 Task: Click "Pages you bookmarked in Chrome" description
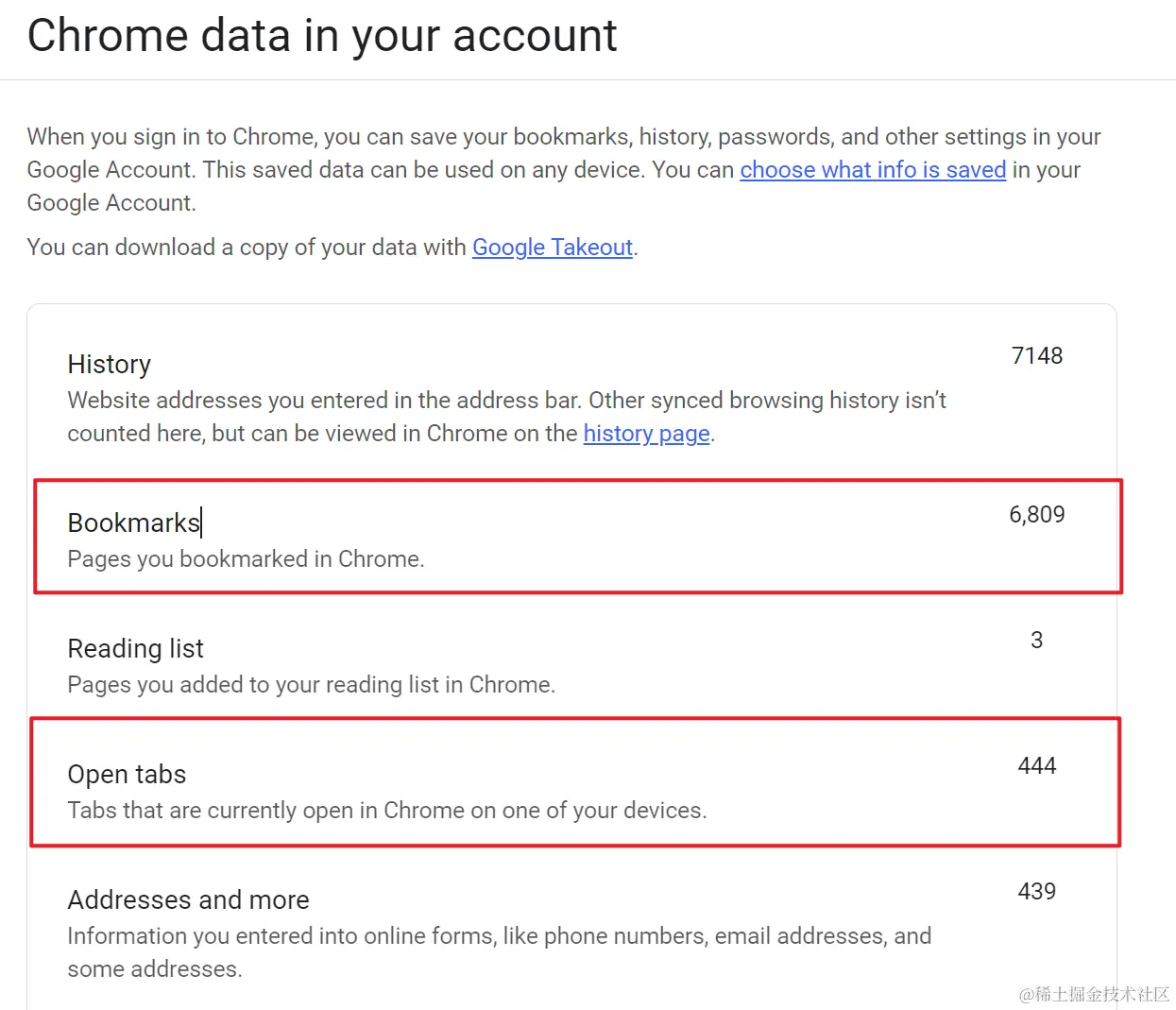246,559
